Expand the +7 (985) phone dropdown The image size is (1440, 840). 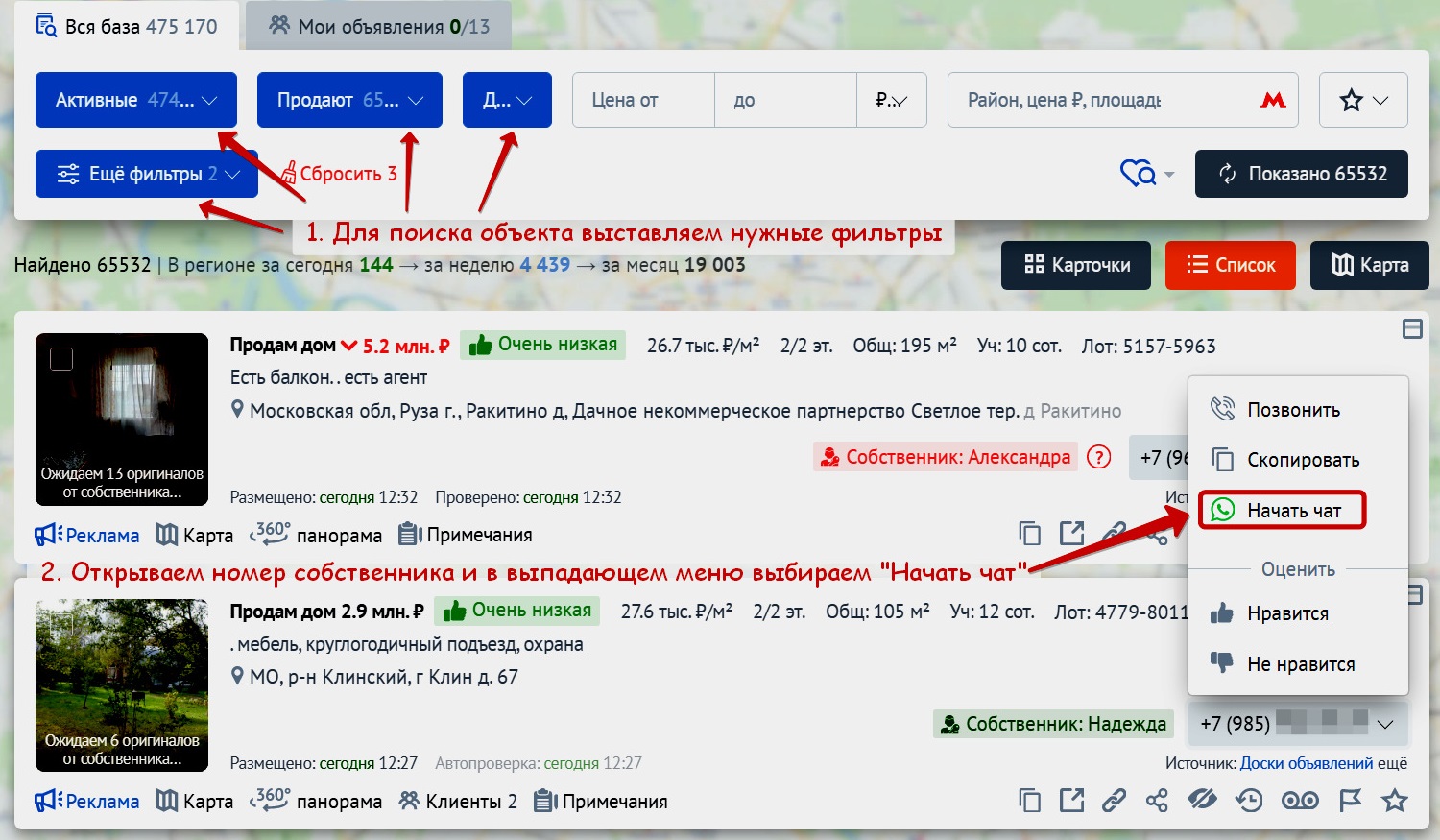(x=1298, y=724)
